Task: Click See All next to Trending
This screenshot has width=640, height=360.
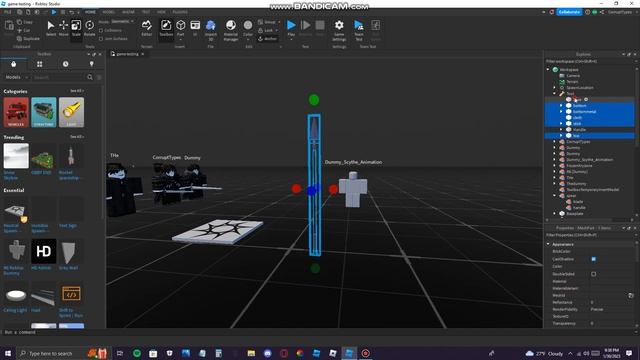Action: [76, 137]
